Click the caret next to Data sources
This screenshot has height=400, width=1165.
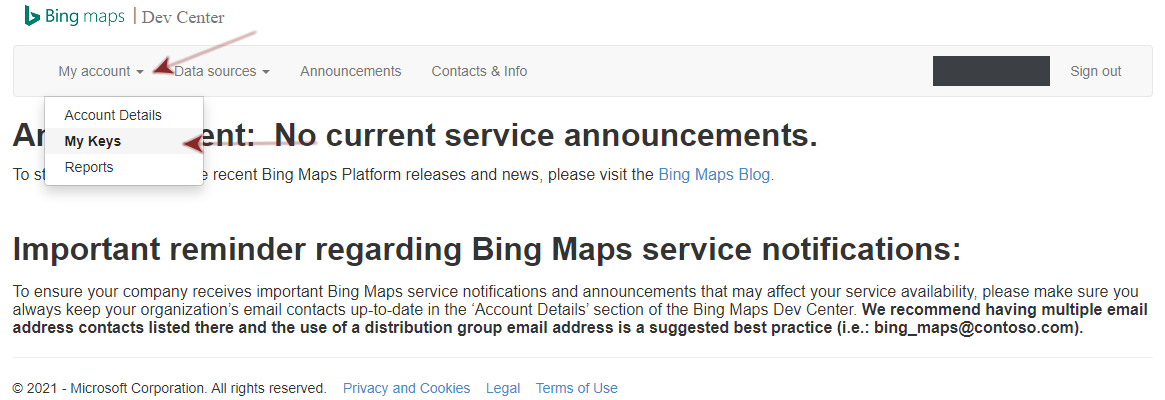(266, 72)
